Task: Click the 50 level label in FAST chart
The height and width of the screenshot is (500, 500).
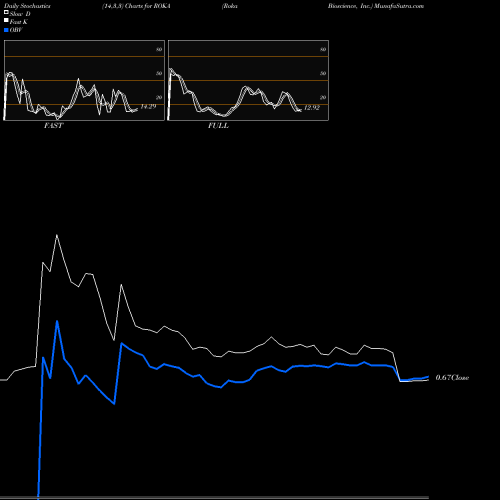Action: pyautogui.click(x=159, y=73)
